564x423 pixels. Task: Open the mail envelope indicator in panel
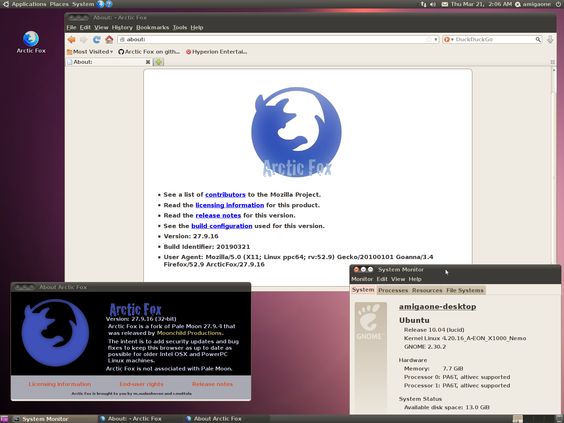click(445, 4)
